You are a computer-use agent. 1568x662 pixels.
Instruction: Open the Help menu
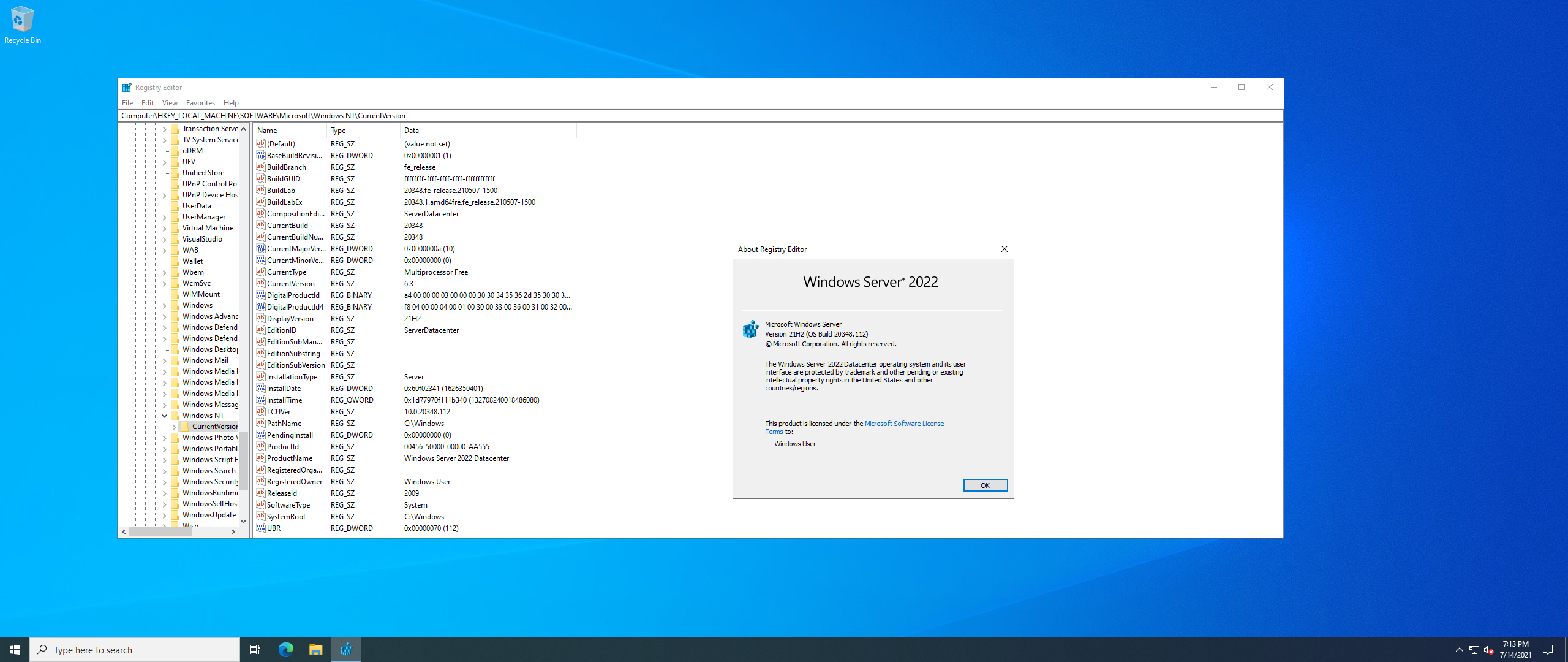(231, 102)
